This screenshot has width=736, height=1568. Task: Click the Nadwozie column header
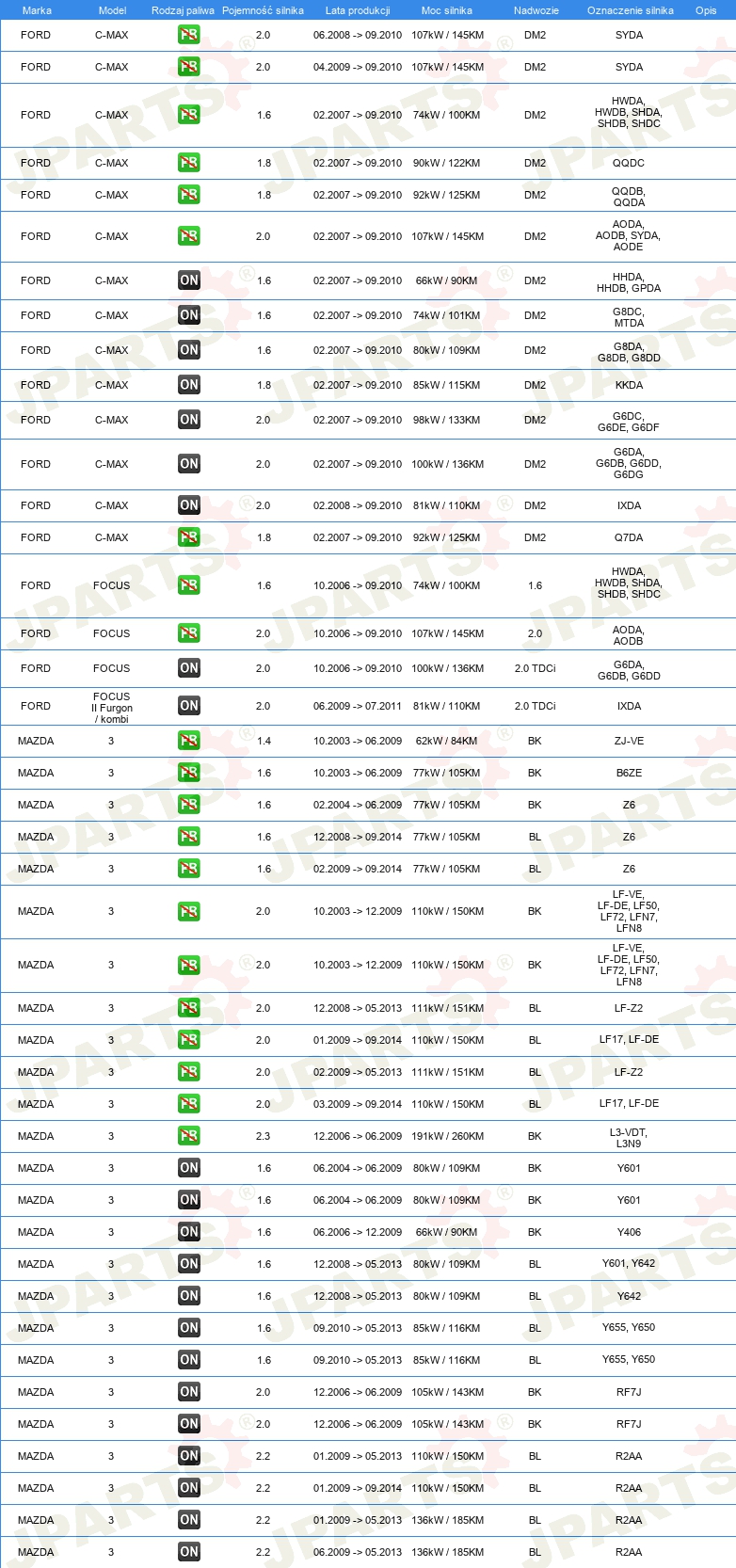pos(536,10)
